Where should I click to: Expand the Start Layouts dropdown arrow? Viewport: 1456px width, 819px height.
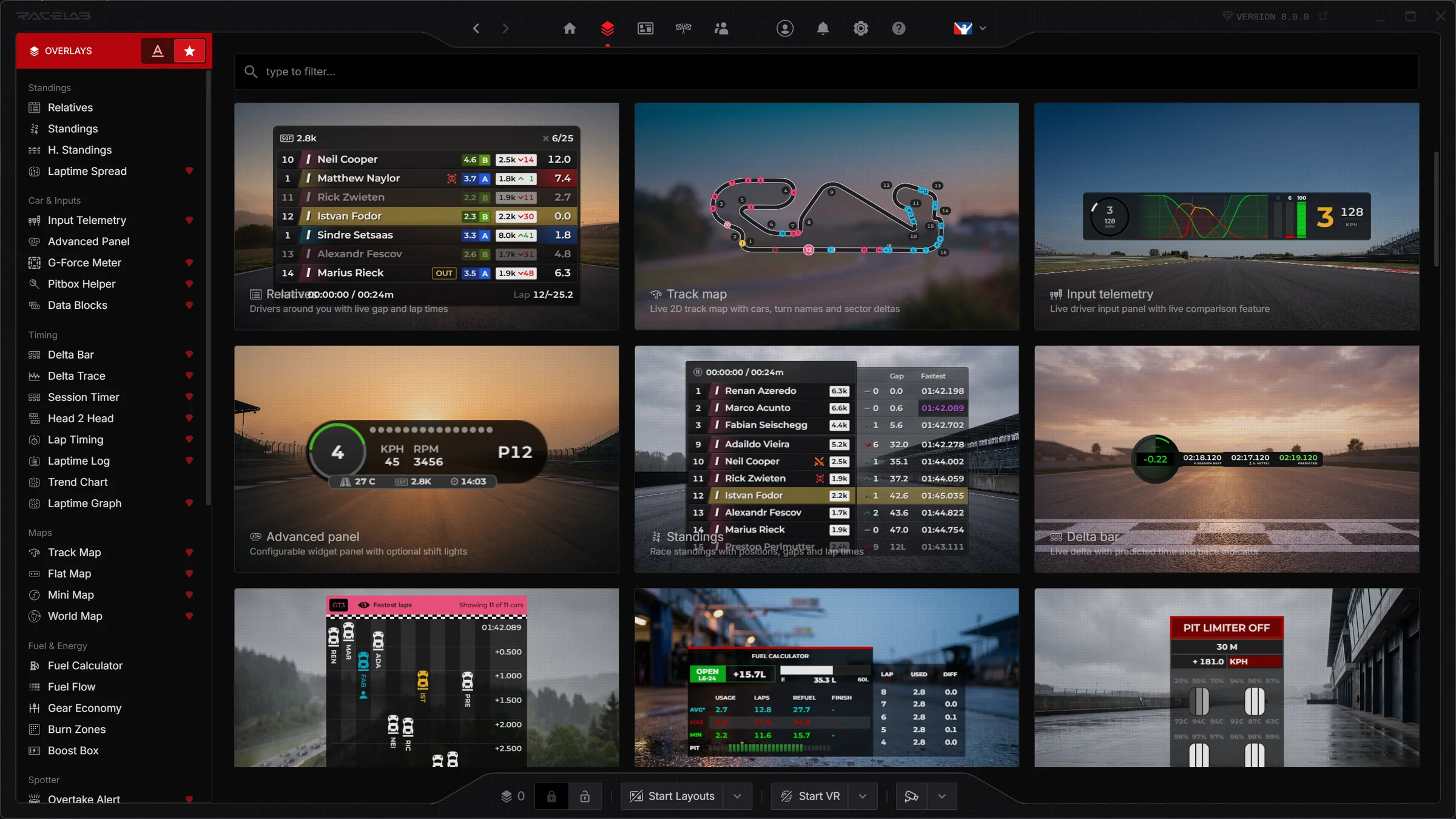[x=737, y=796]
